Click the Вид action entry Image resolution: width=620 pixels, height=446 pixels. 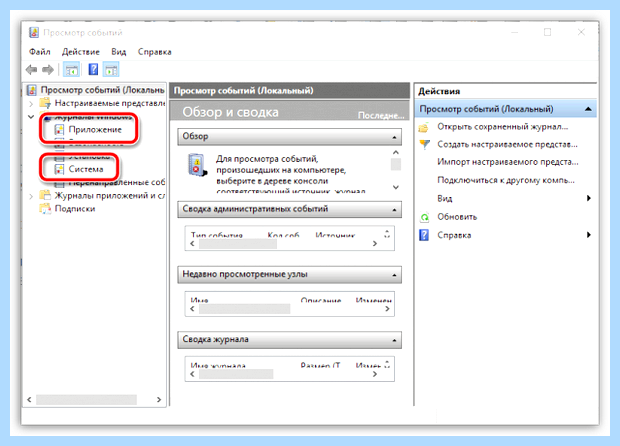click(x=445, y=198)
